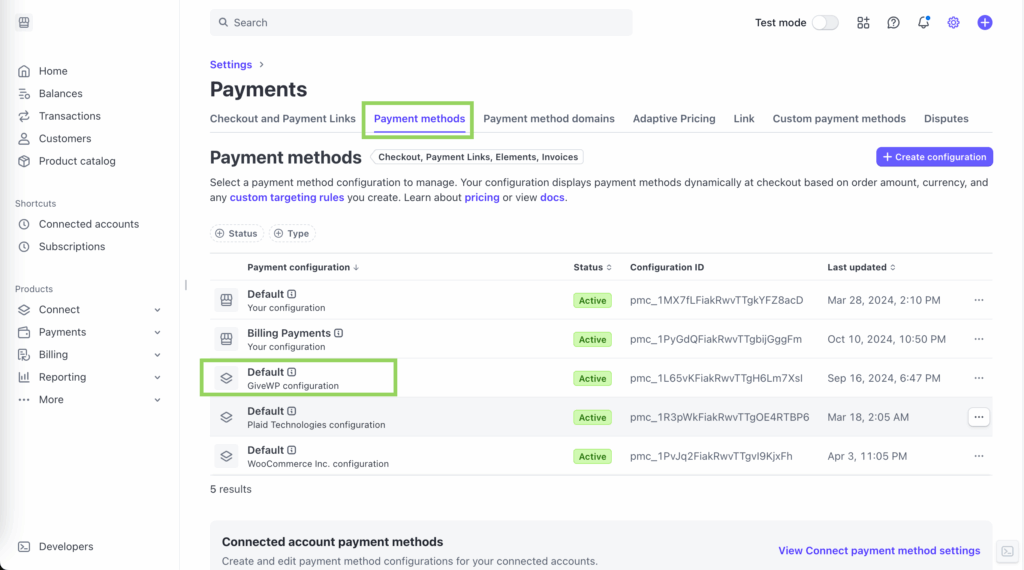Image resolution: width=1024 pixels, height=570 pixels.
Task: Open the Developers terminal icon in sidebar
Action: [x=25, y=547]
